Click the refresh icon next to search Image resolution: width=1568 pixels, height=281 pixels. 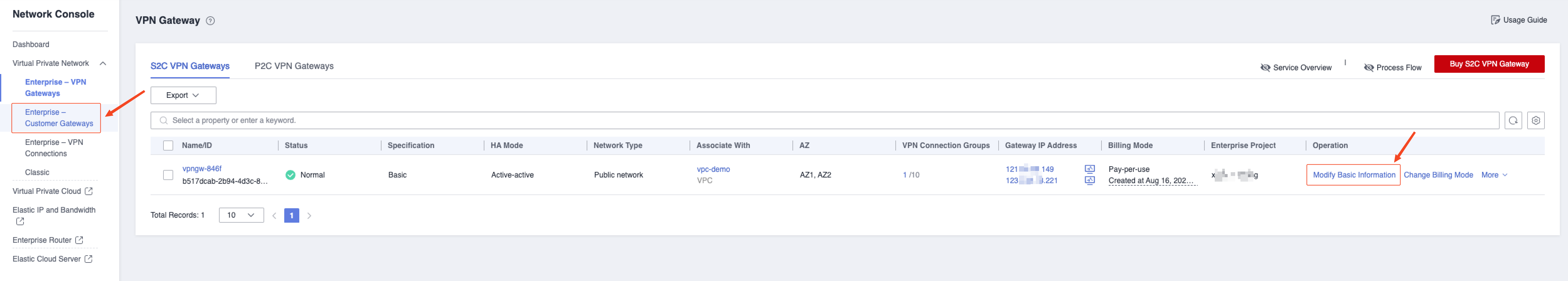(x=1512, y=120)
